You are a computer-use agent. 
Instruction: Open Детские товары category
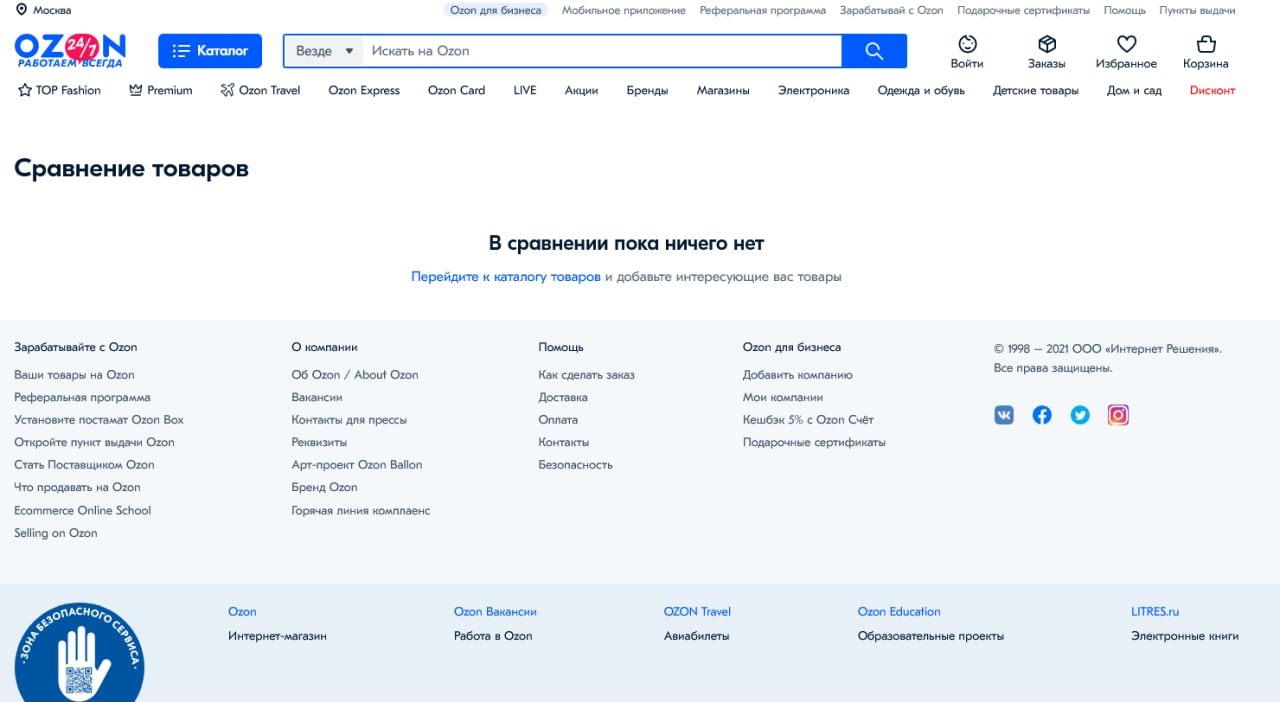coord(1036,90)
